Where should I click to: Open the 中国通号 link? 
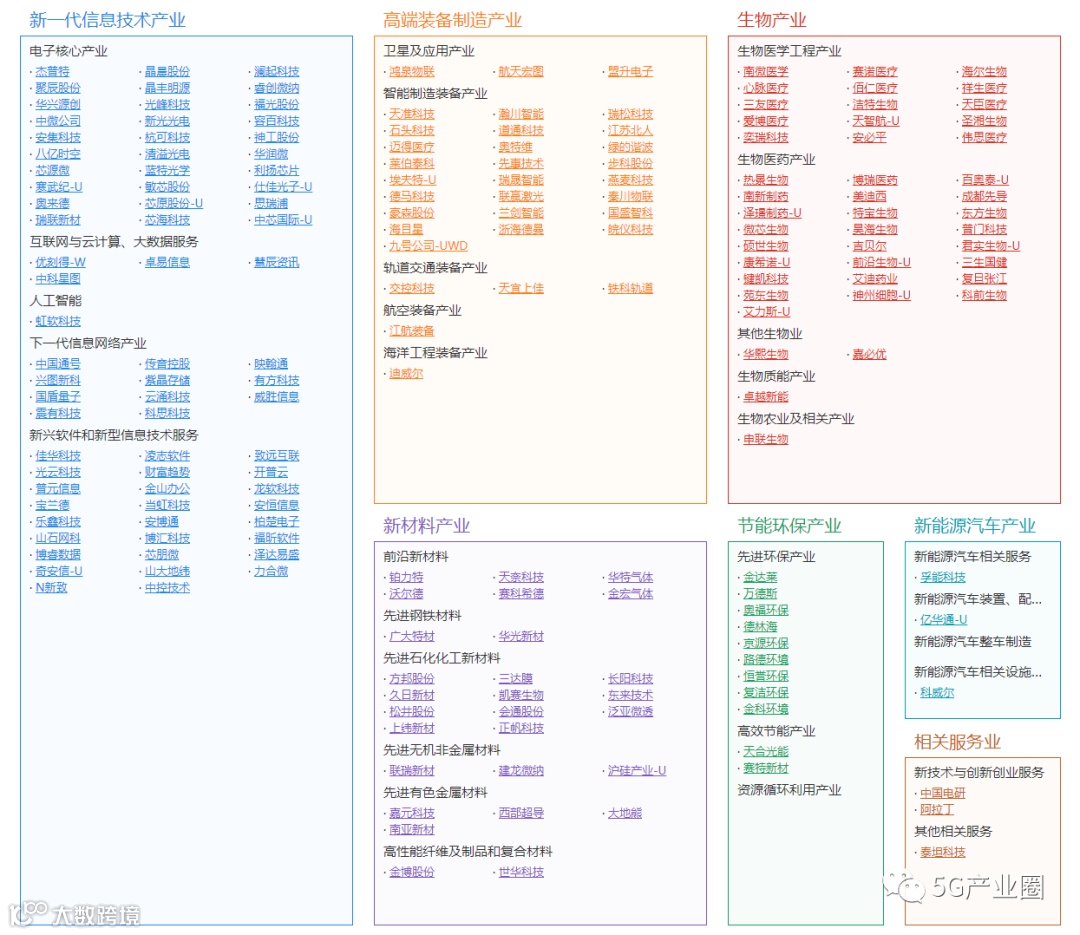point(58,364)
